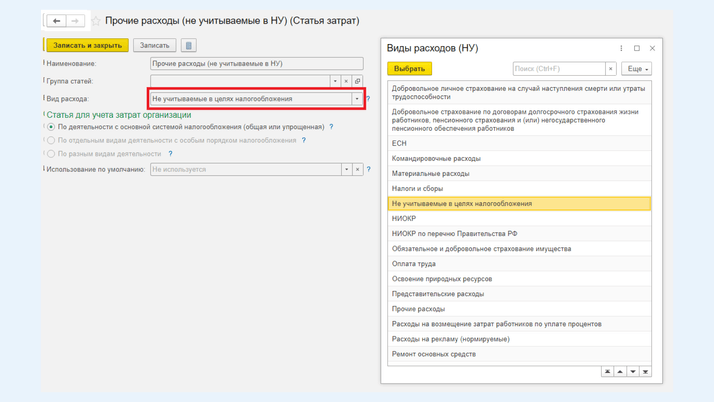Focus the Наименование input field
This screenshot has width=714, height=402.
(257, 64)
